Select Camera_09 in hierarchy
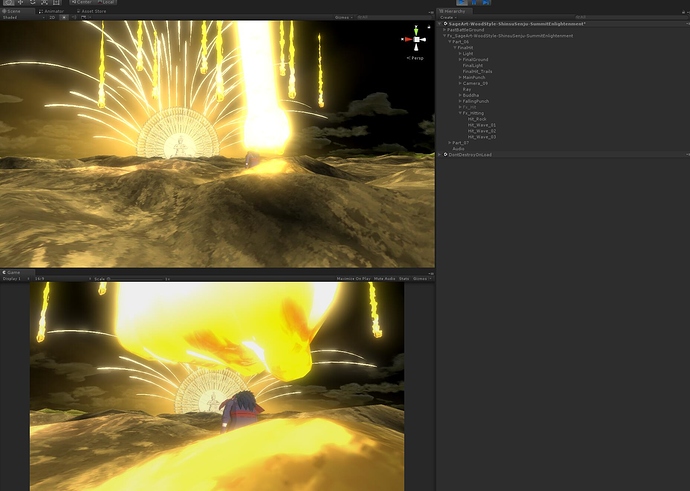Viewport: 690px width, 491px height. tap(475, 83)
